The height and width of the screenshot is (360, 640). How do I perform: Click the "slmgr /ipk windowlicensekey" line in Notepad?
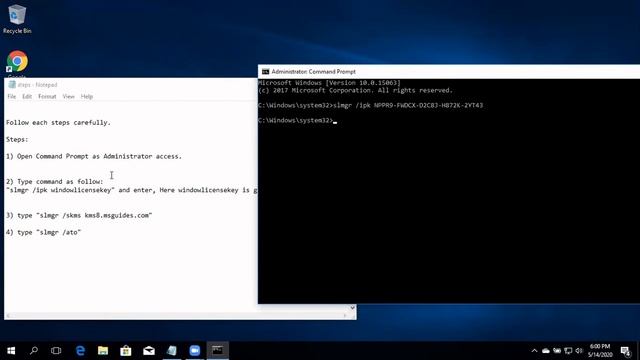click(x=131, y=190)
